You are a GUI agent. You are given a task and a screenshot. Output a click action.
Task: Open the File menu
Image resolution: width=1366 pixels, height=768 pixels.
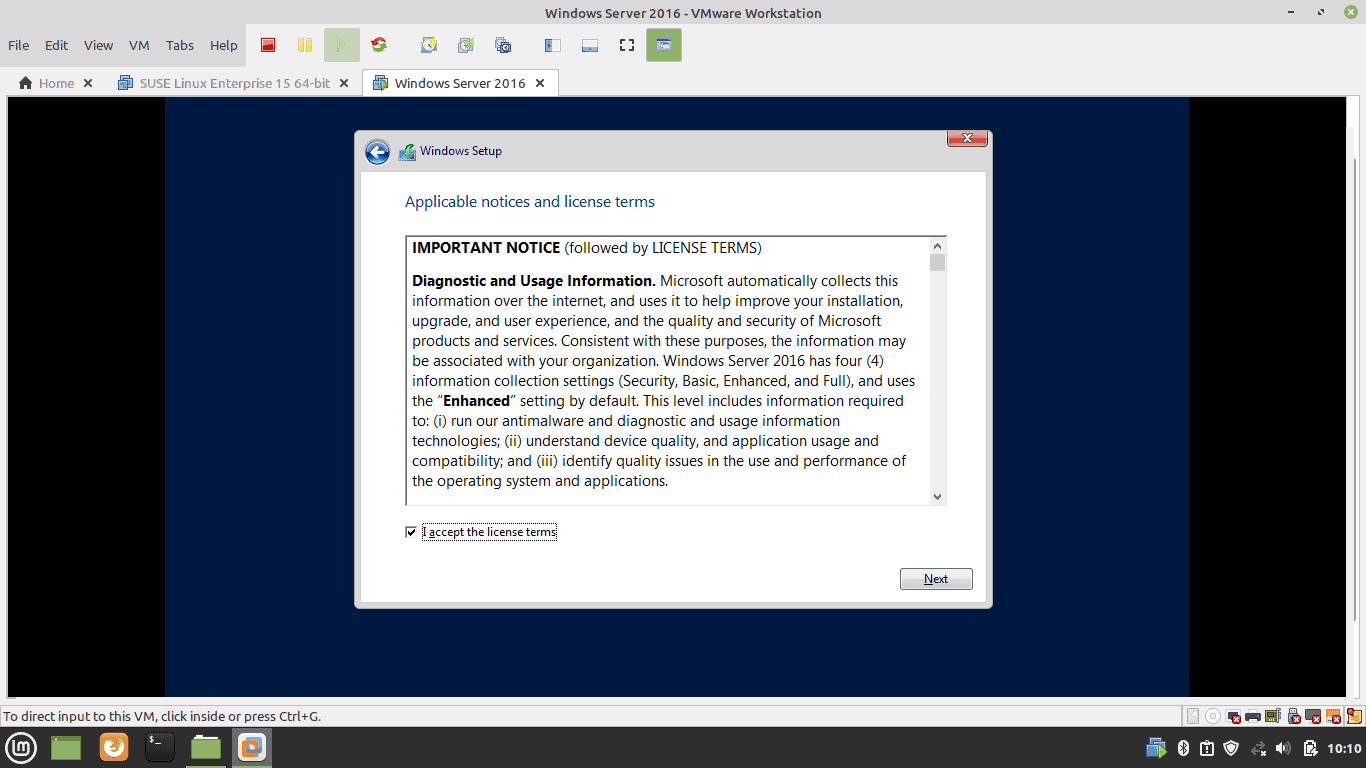click(x=19, y=45)
